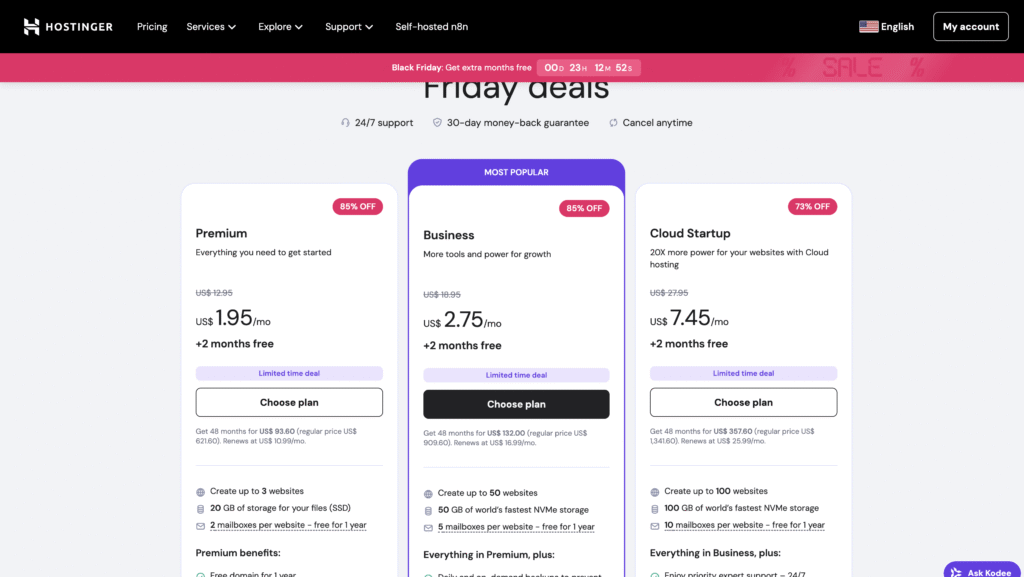This screenshot has width=1024, height=577.
Task: Expand the Services dropdown menu
Action: (x=211, y=27)
